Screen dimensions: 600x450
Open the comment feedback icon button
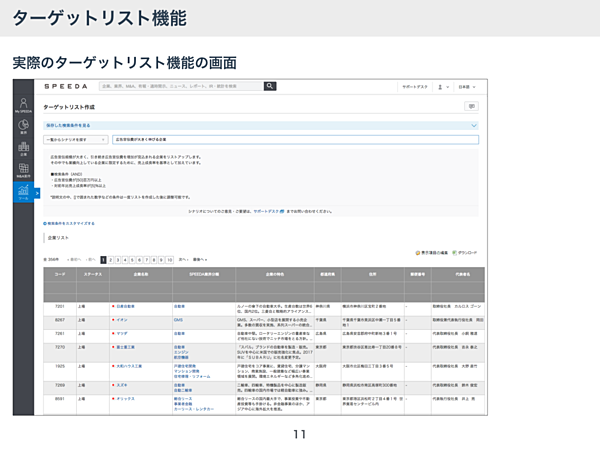[471, 106]
